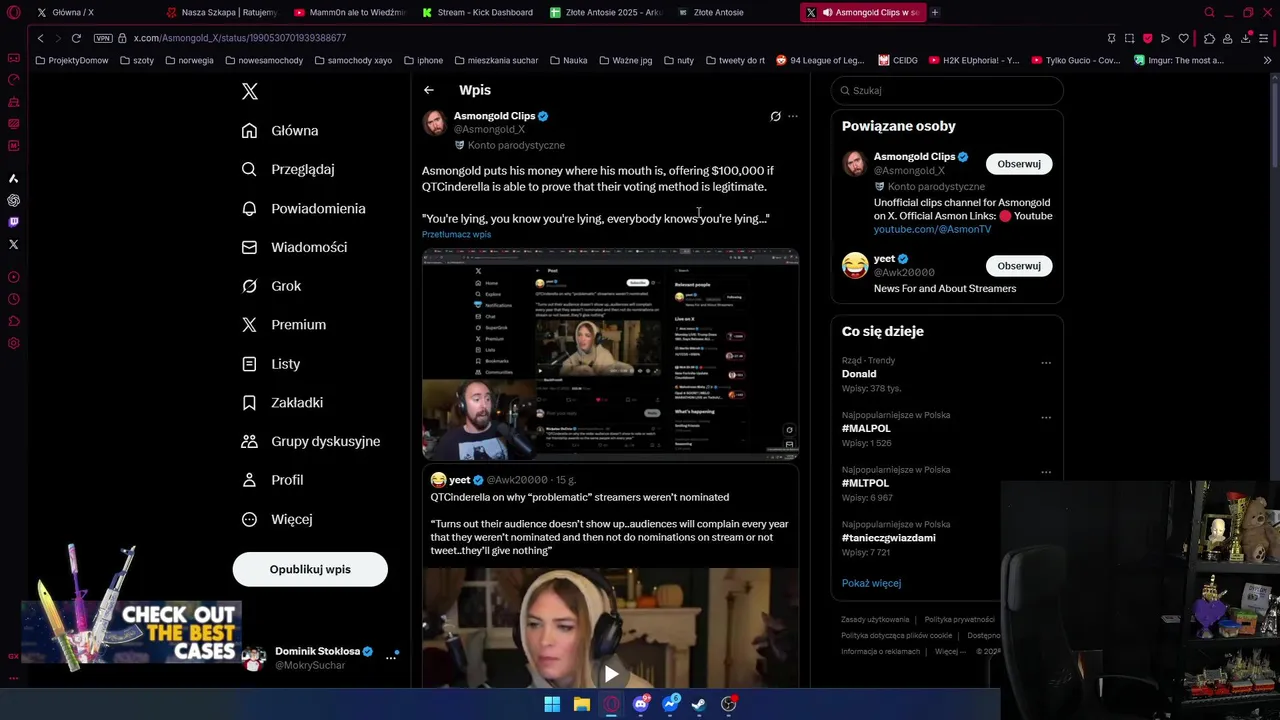Click the Opublikuj wpis button

(x=310, y=569)
